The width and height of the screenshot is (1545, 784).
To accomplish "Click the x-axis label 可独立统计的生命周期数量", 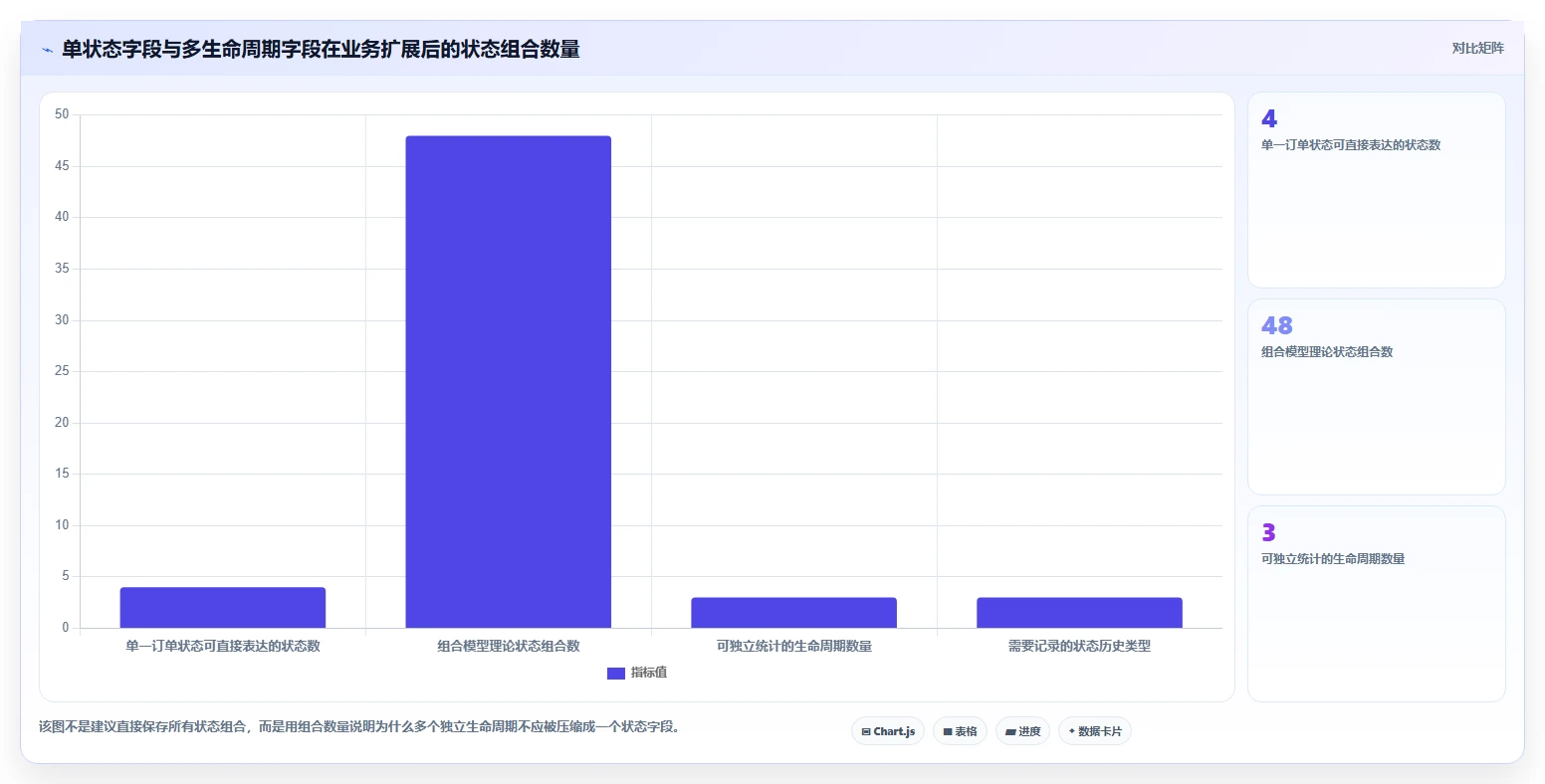I will 794,647.
